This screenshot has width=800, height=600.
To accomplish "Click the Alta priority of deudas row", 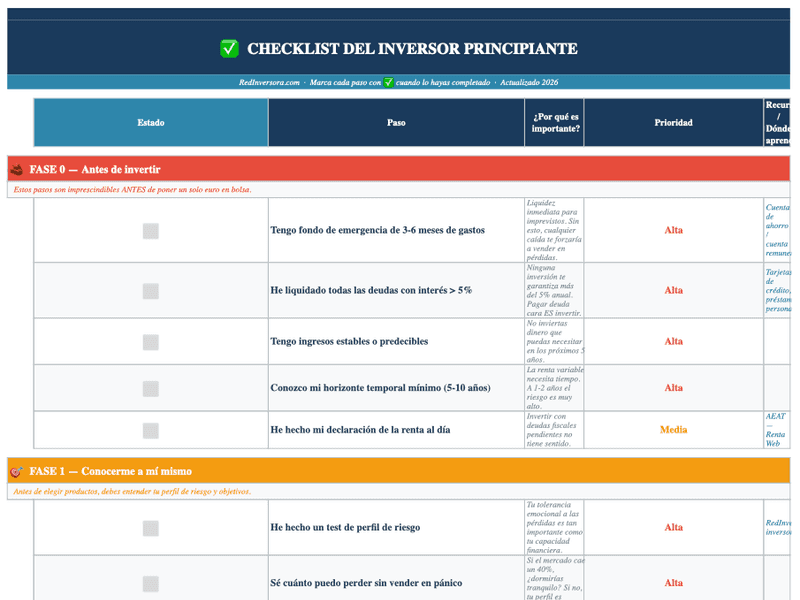I will [x=673, y=290].
